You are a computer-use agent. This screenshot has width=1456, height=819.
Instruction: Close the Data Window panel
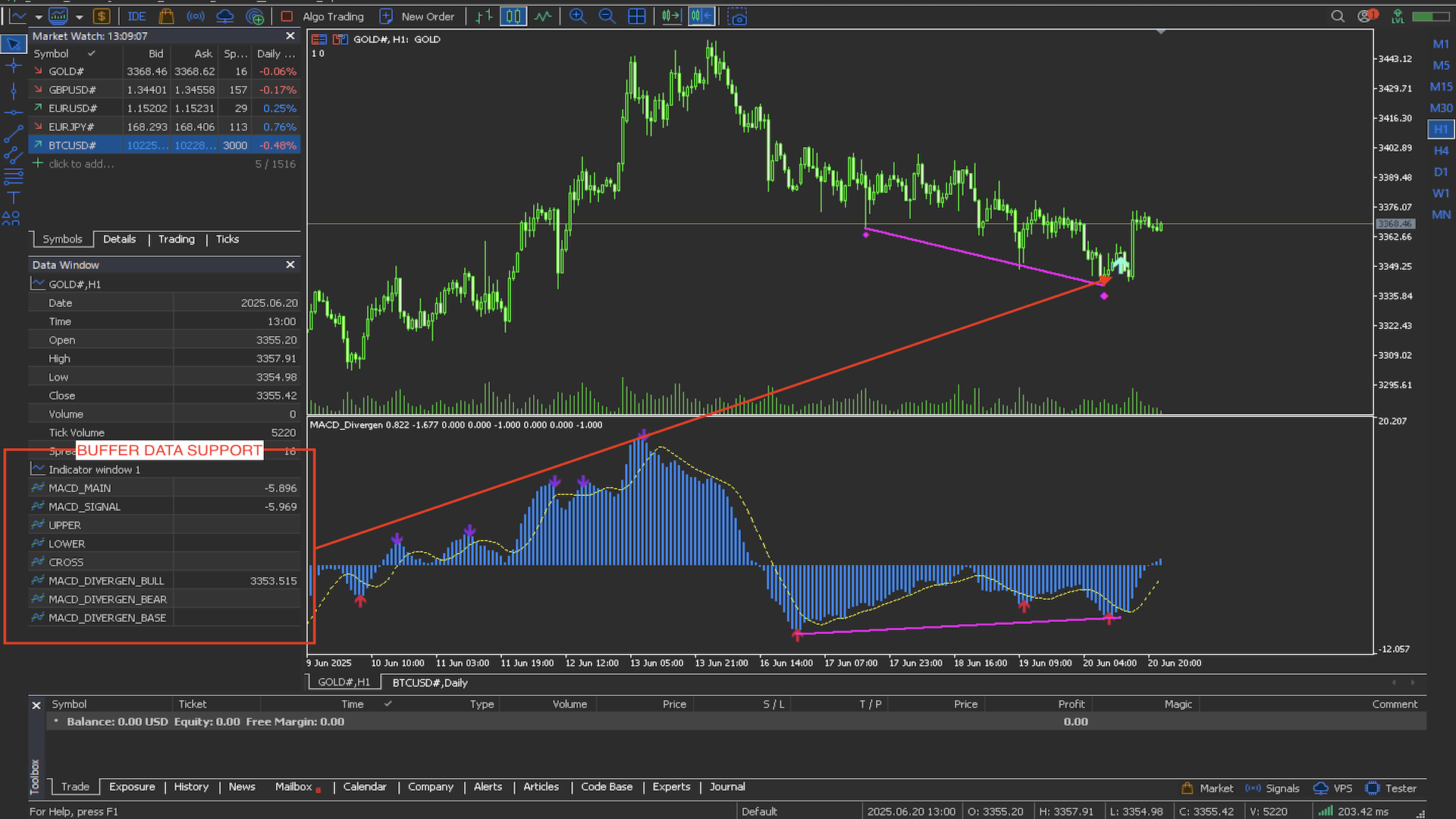[290, 265]
